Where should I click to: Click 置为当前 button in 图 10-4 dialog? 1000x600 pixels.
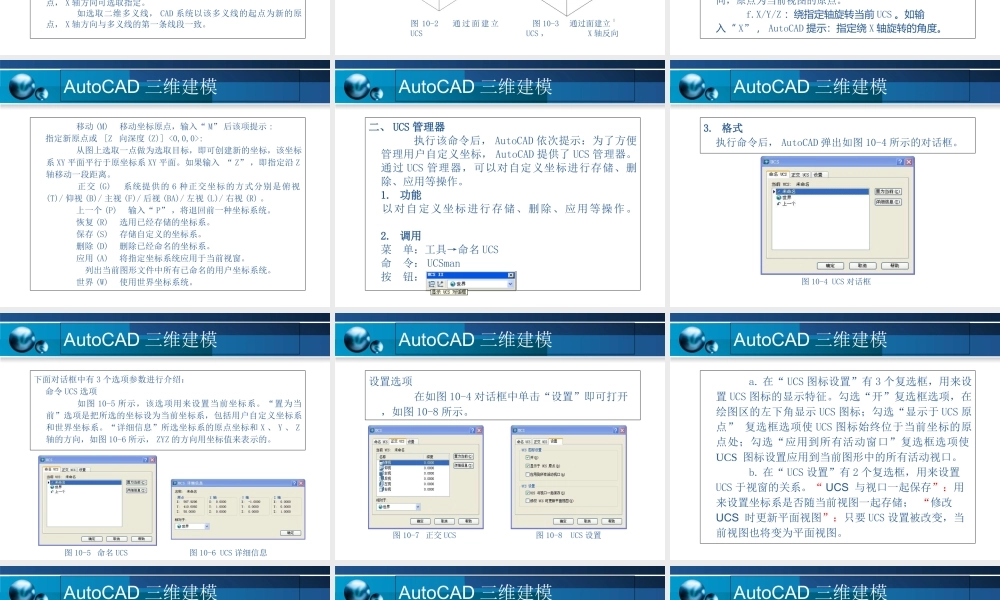coord(888,191)
